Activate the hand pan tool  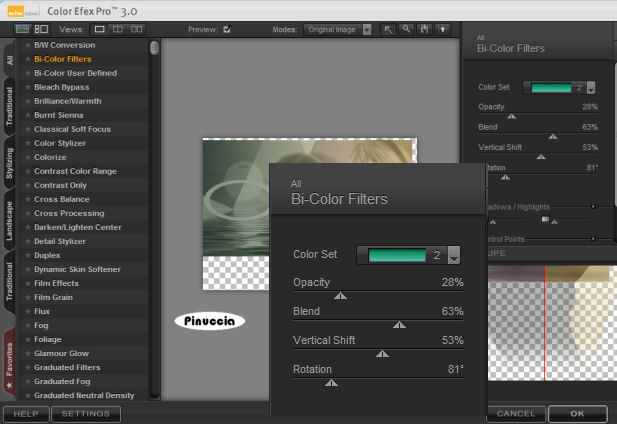tap(425, 29)
